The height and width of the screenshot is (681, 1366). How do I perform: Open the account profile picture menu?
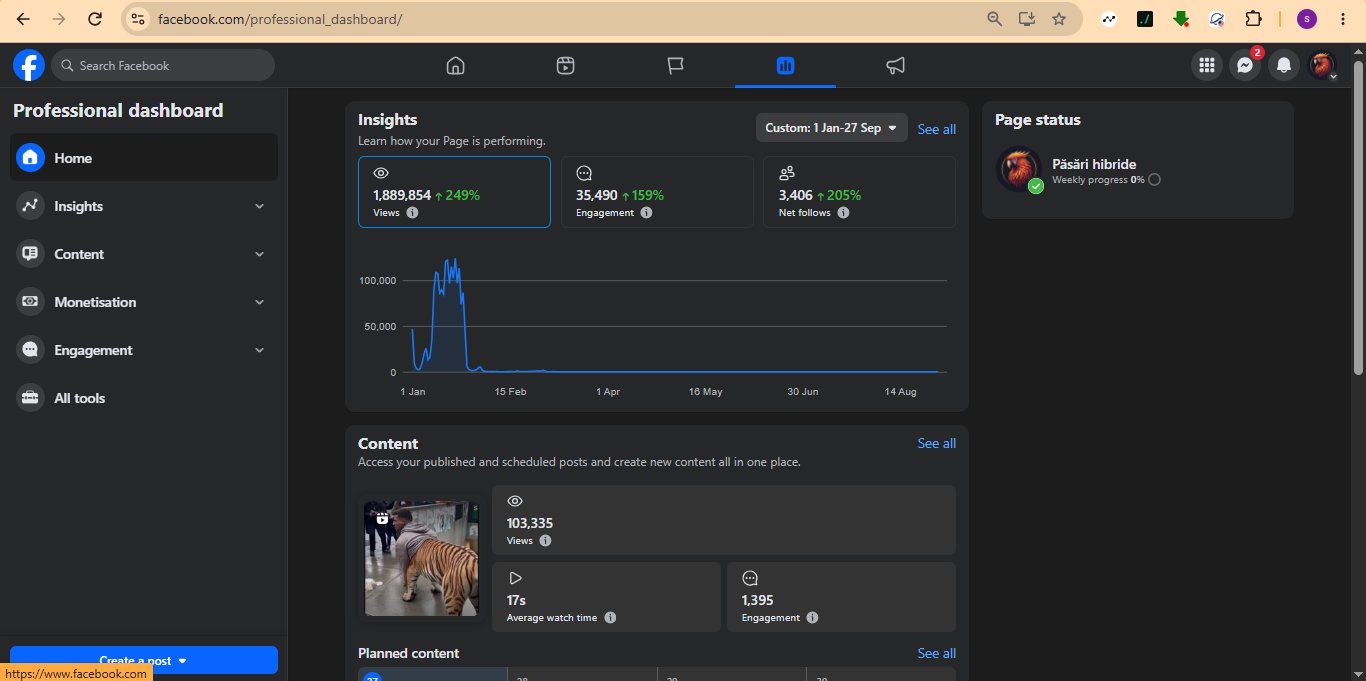(1322, 66)
